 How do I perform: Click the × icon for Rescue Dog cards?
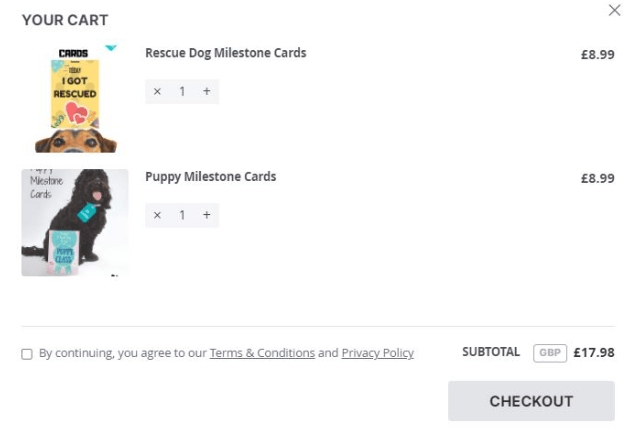pos(157,92)
